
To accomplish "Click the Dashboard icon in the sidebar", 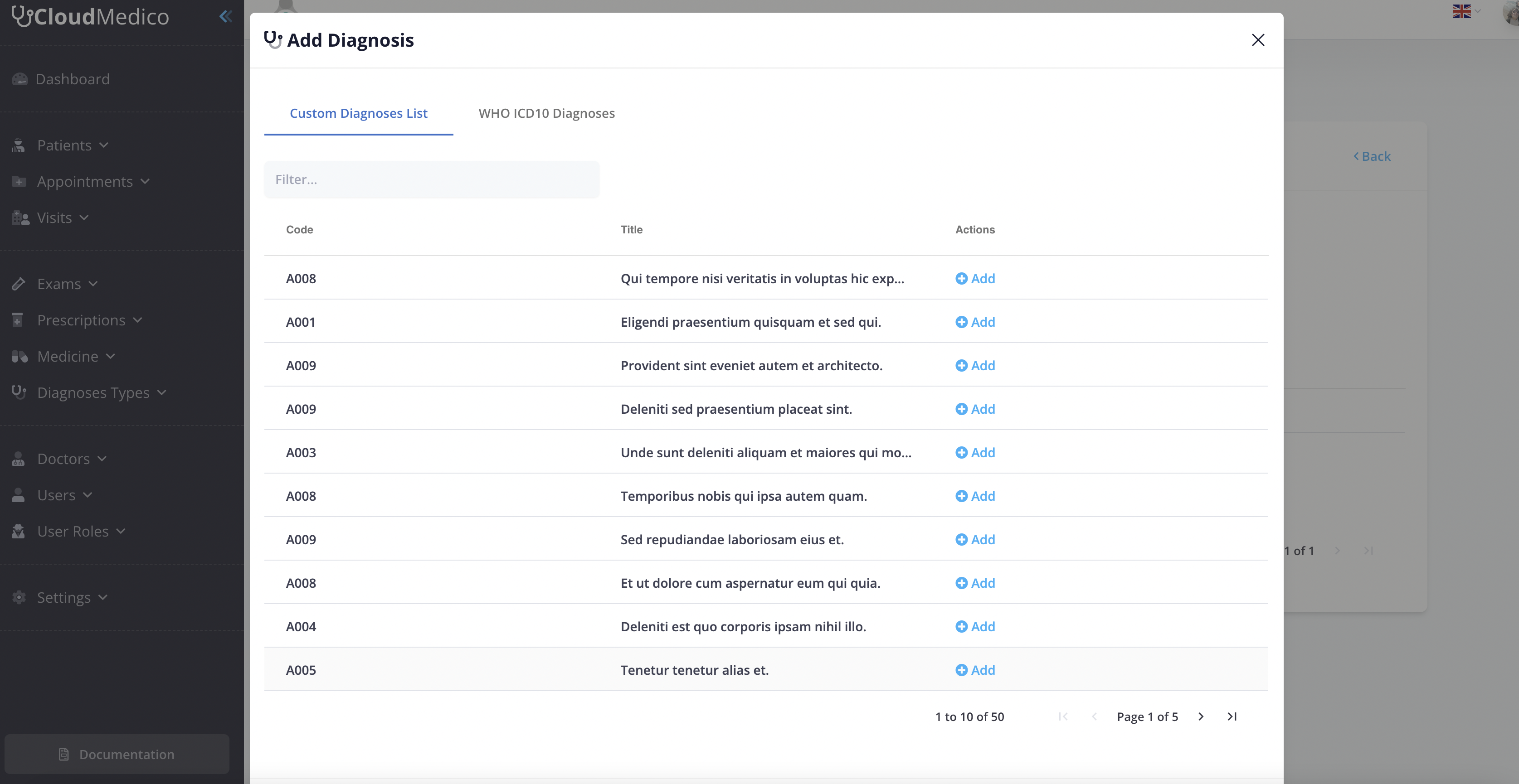I will pos(20,79).
